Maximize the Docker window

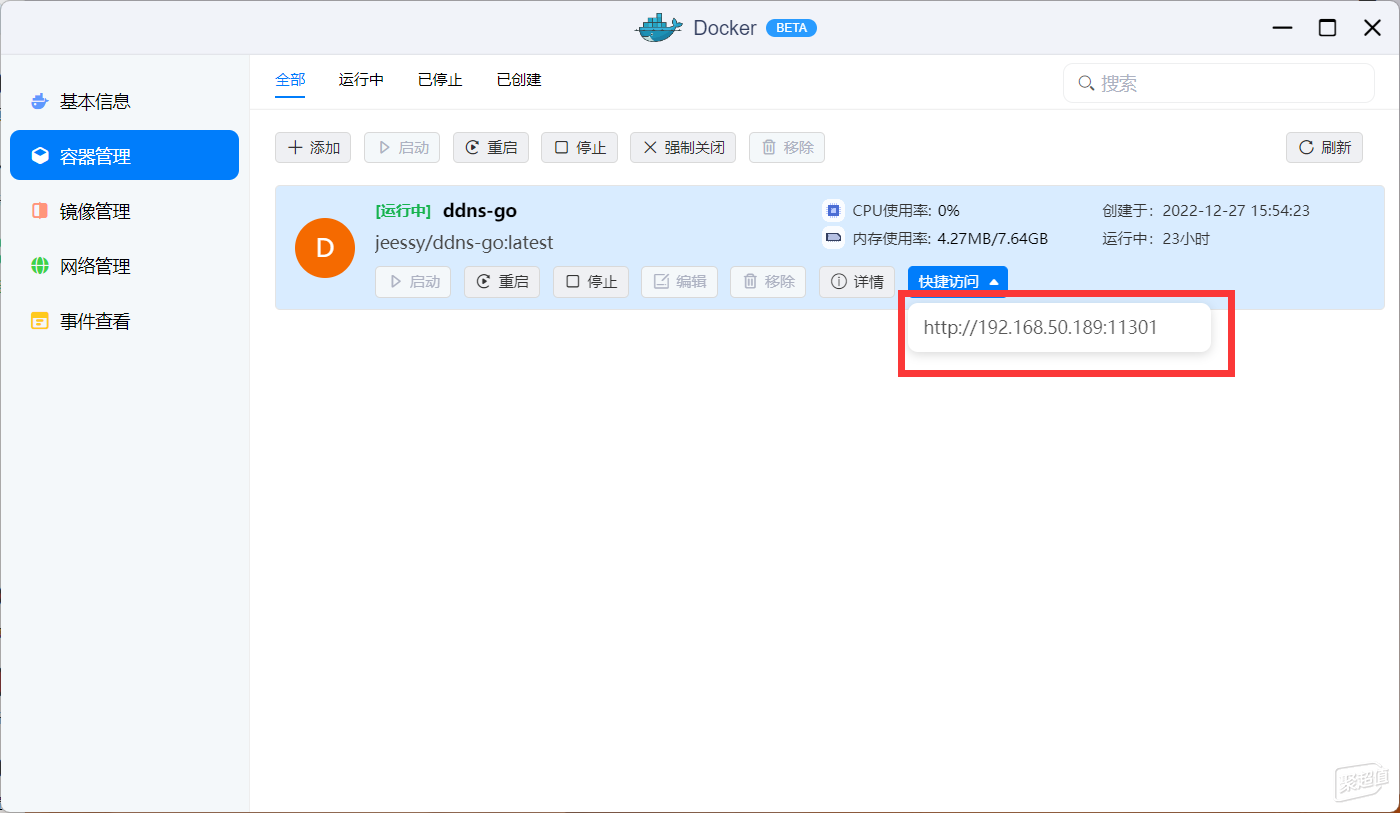point(1327,28)
